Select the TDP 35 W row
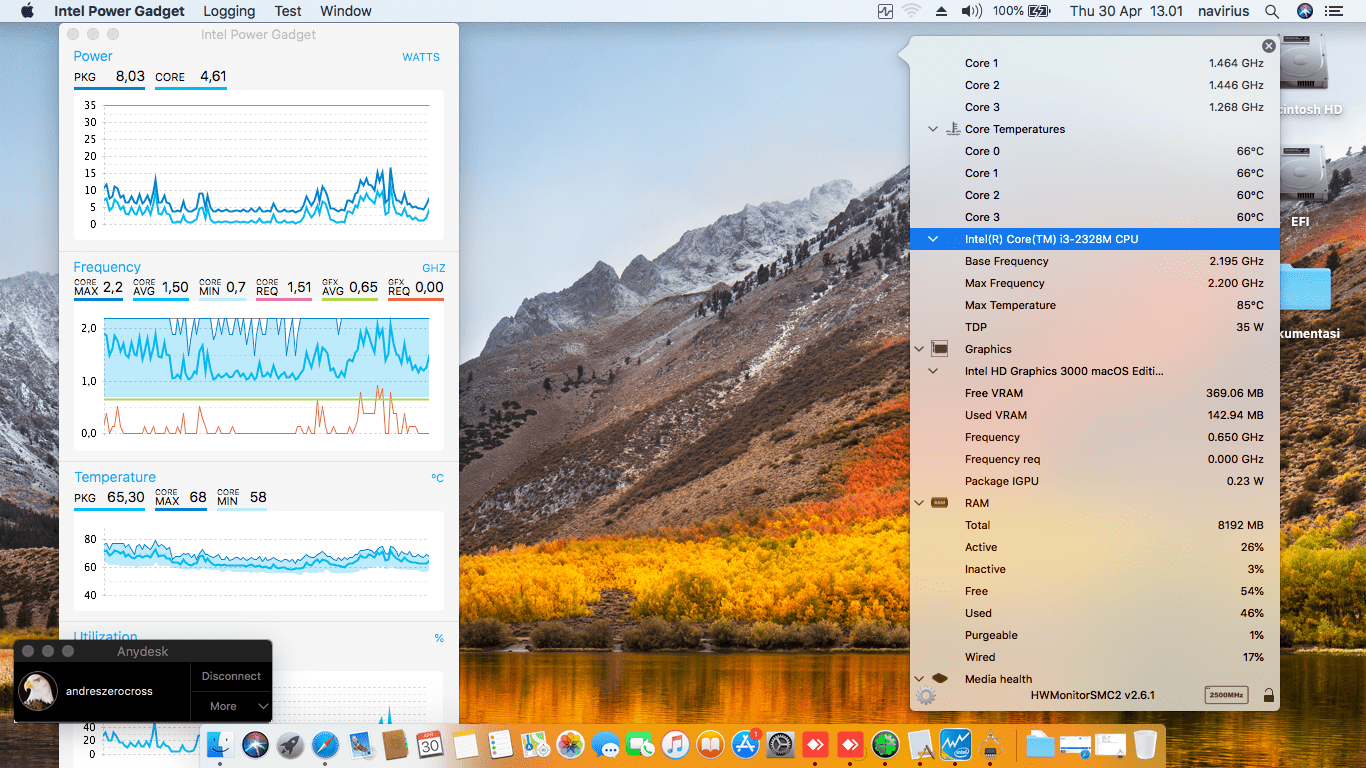The height and width of the screenshot is (768, 1366). (1095, 327)
